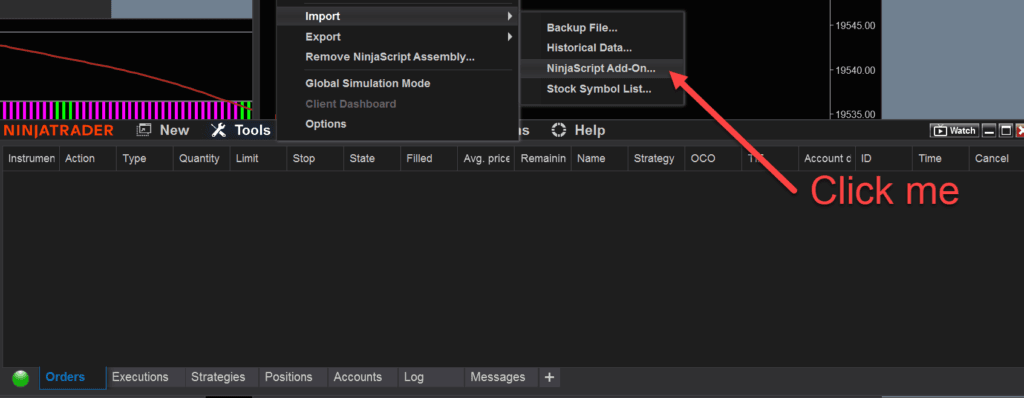This screenshot has height=398, width=1024.
Task: Maximize the NinjaTrader Control Center window
Action: pyautogui.click(x=1006, y=131)
